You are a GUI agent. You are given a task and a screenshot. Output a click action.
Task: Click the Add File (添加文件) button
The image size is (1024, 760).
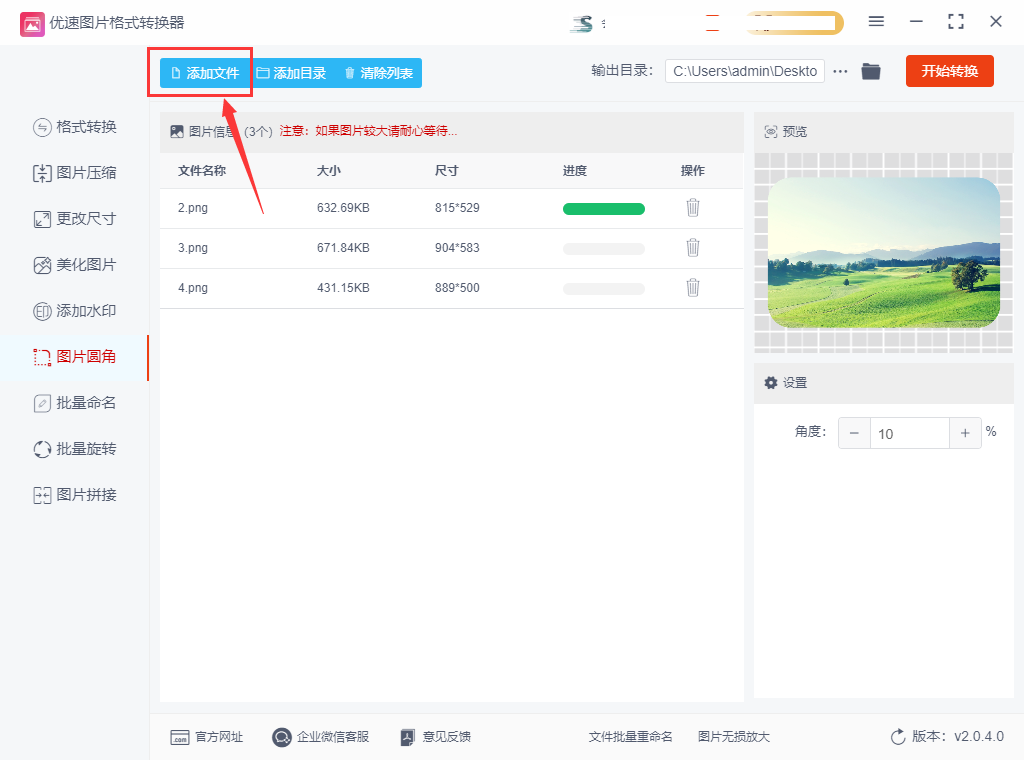pos(205,73)
